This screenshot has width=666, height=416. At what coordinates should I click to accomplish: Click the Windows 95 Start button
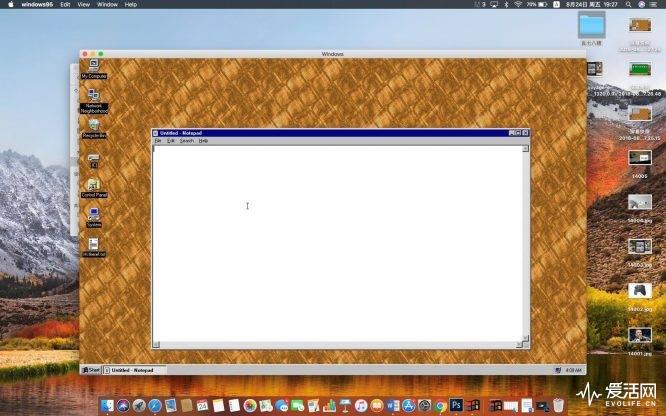(93, 370)
